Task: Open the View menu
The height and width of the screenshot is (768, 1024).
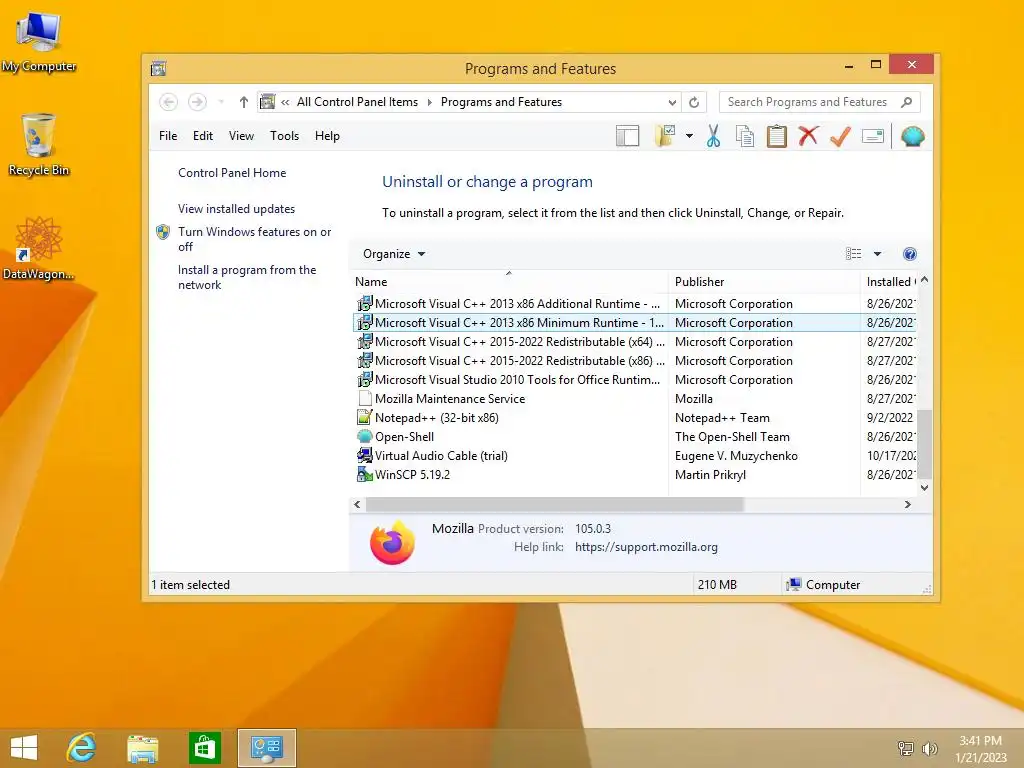Action: (241, 136)
